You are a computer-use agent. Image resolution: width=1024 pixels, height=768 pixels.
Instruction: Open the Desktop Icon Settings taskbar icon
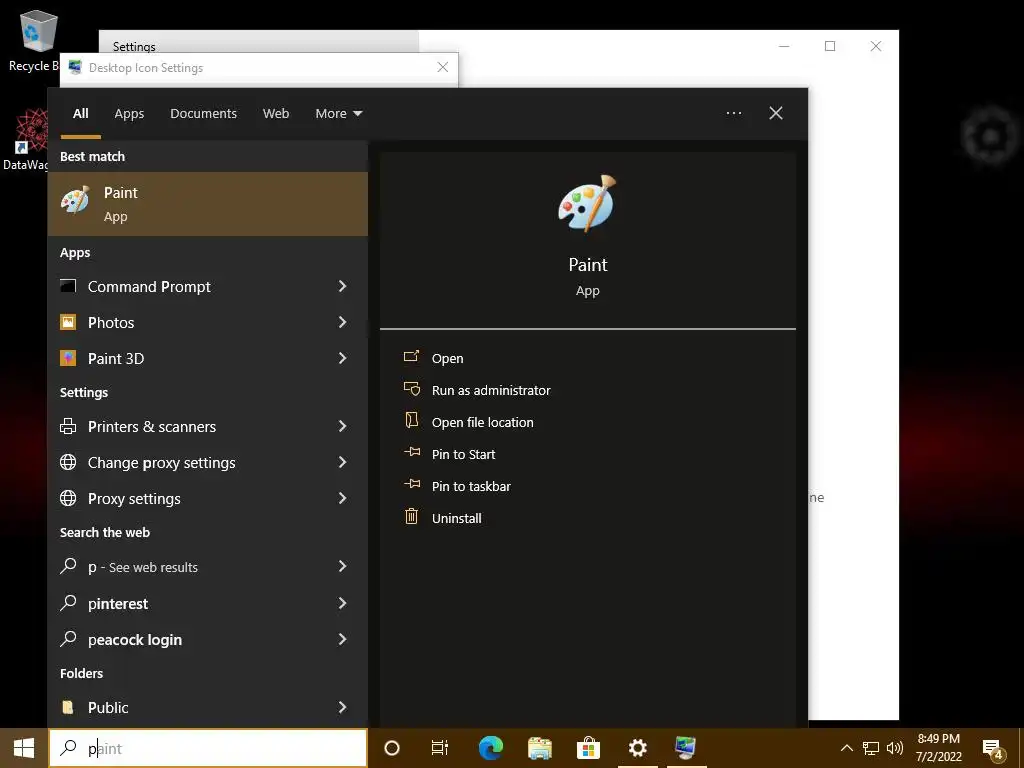click(686, 748)
